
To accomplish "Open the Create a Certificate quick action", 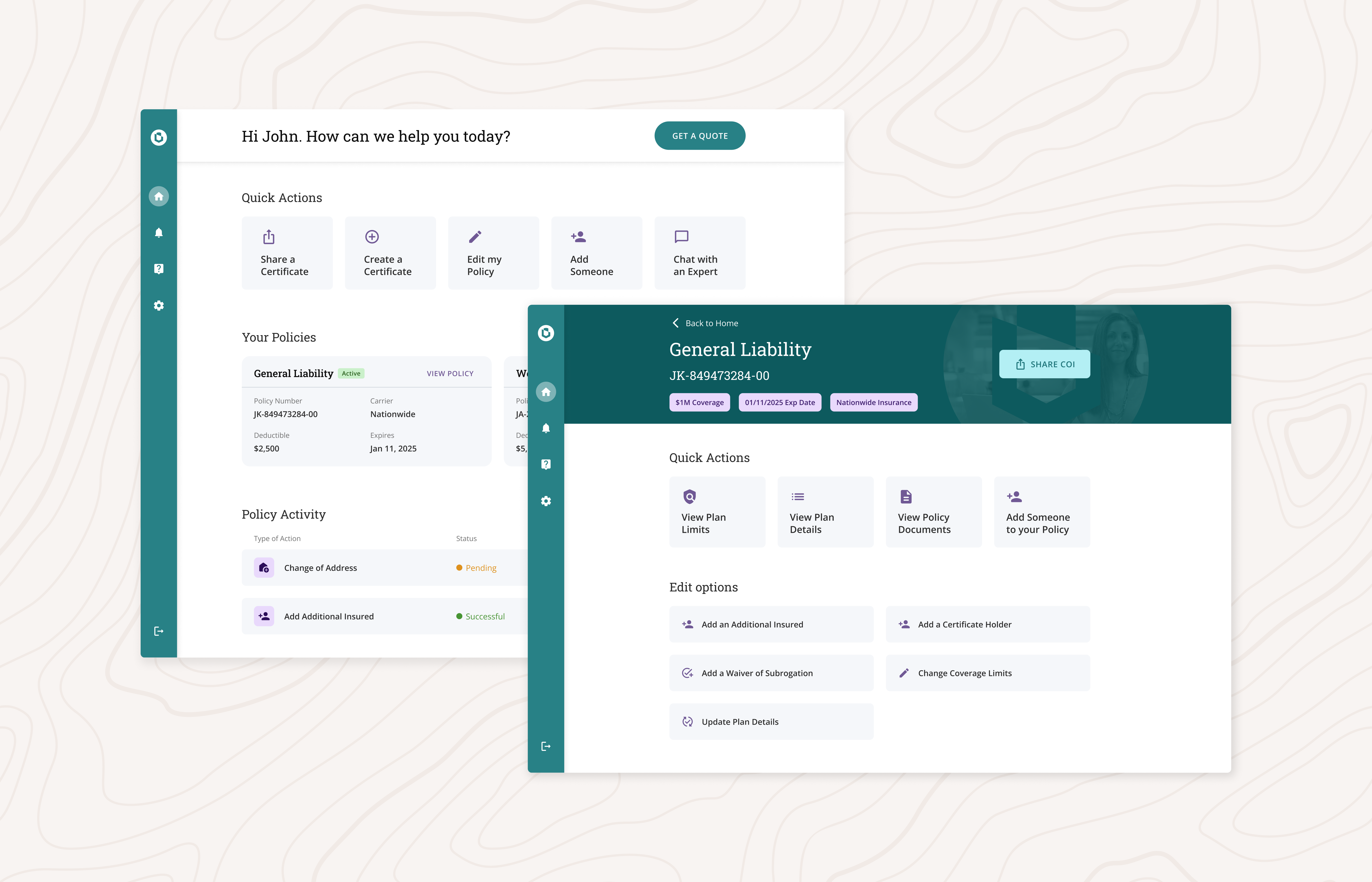I will point(390,253).
